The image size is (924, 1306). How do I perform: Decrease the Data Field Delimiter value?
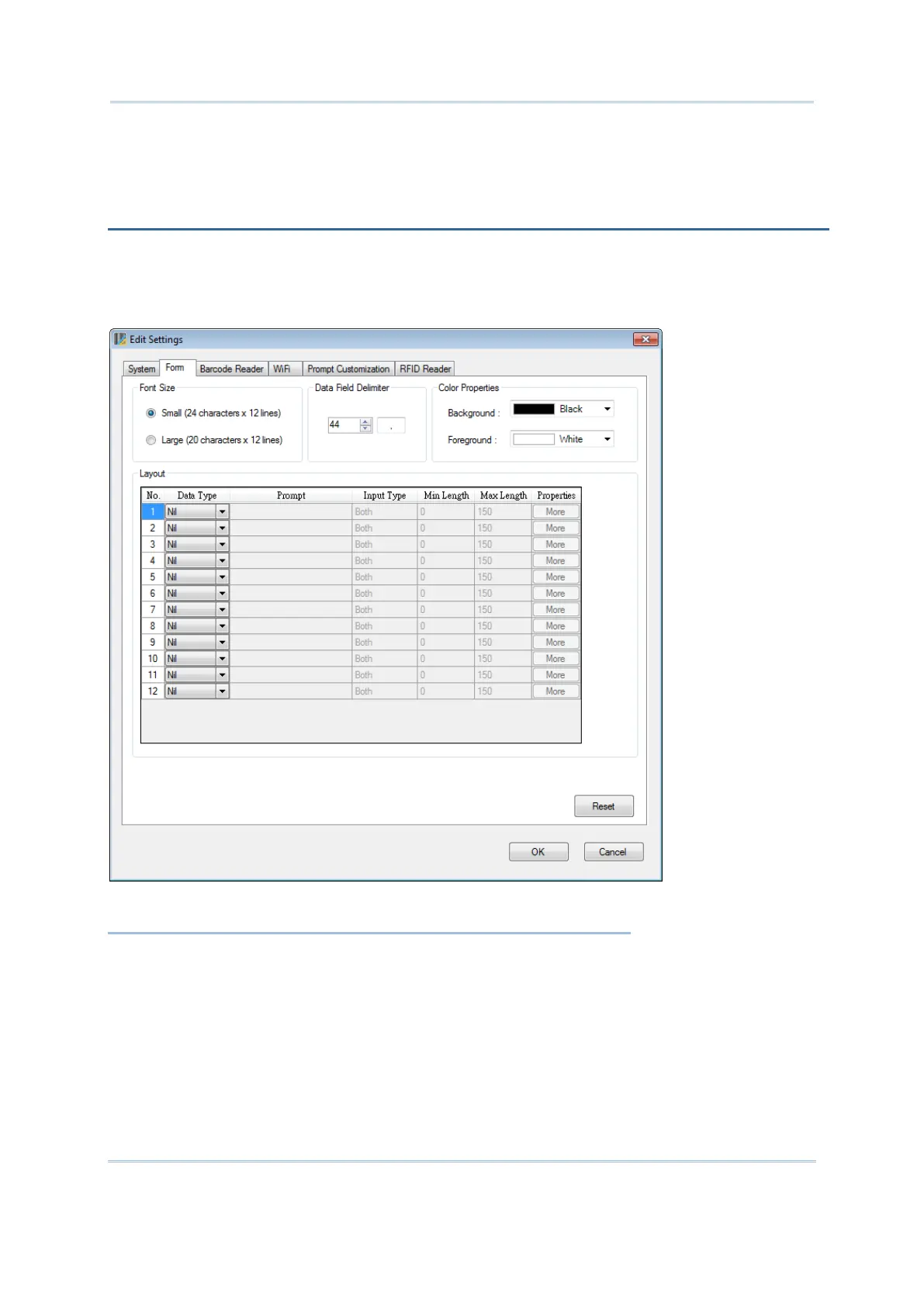point(365,428)
